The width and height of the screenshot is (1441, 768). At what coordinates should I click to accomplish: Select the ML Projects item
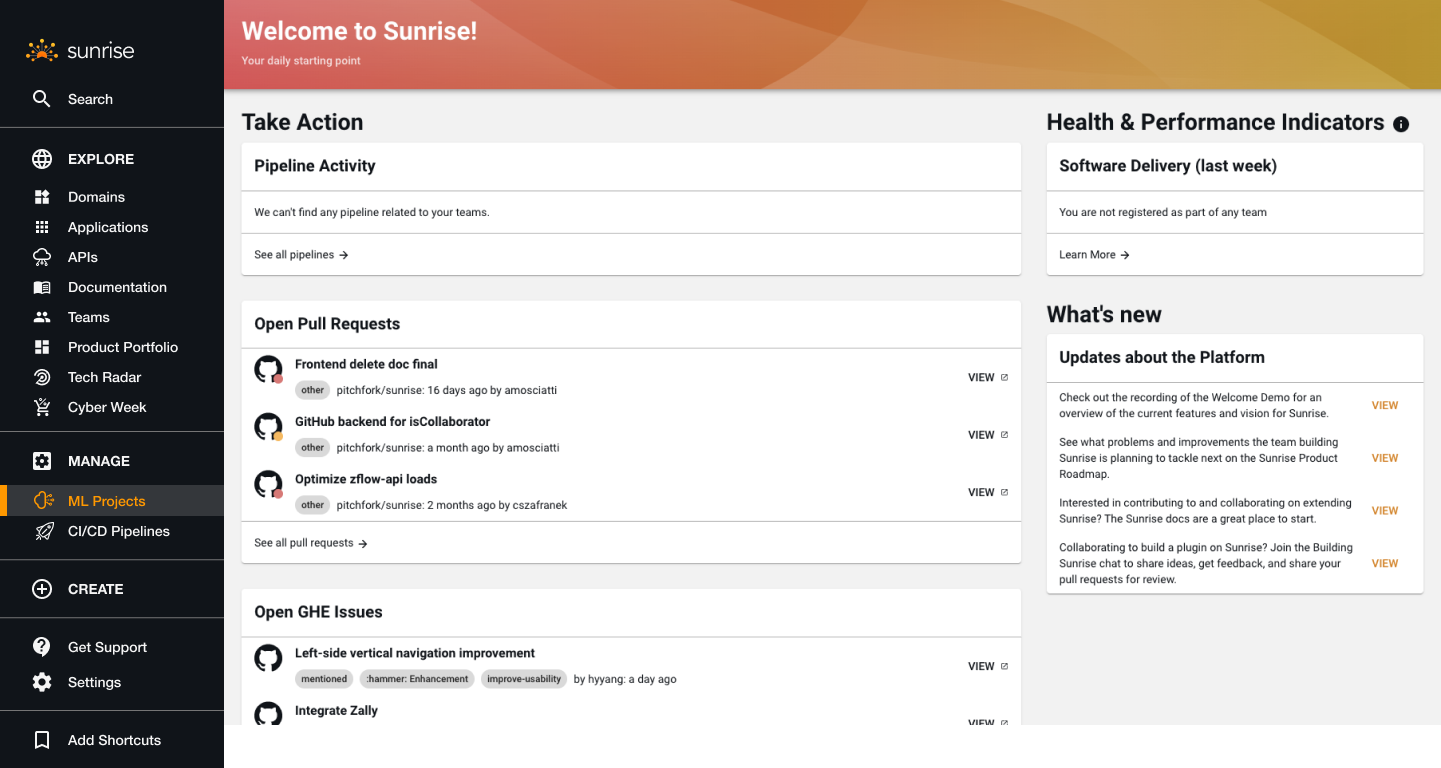(112, 501)
